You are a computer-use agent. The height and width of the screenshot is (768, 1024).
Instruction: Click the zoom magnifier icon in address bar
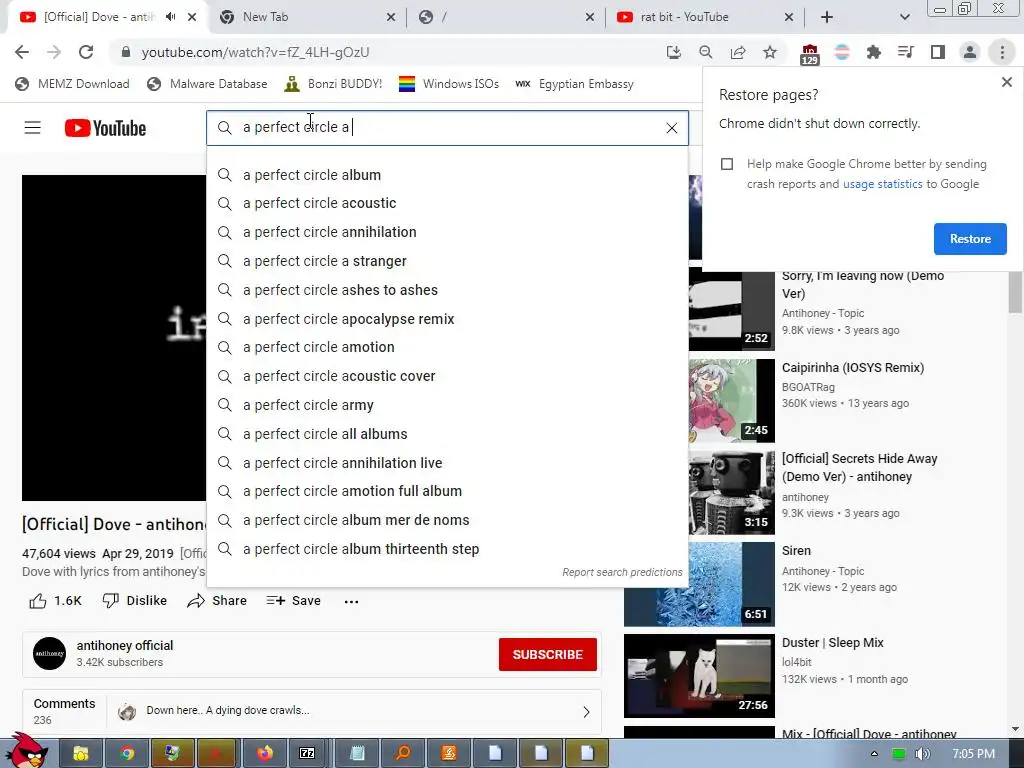[706, 52]
